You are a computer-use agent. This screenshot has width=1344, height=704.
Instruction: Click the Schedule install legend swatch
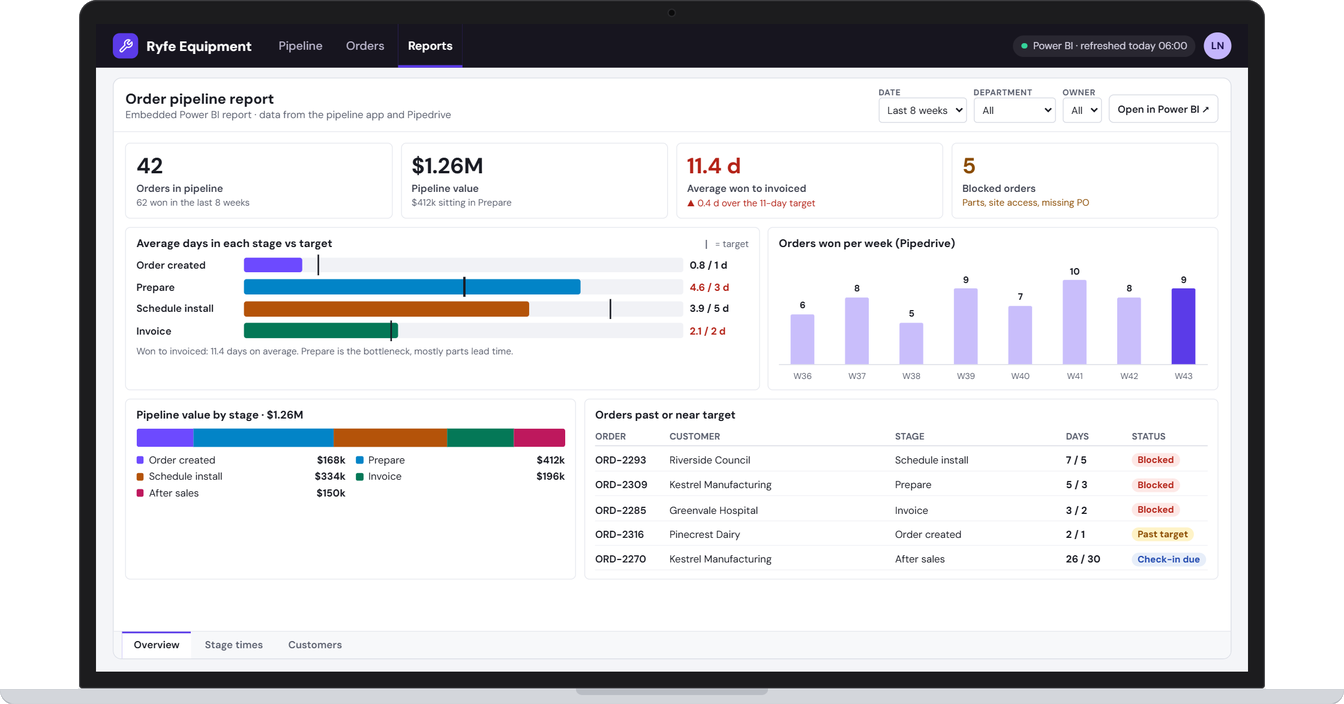coord(140,477)
